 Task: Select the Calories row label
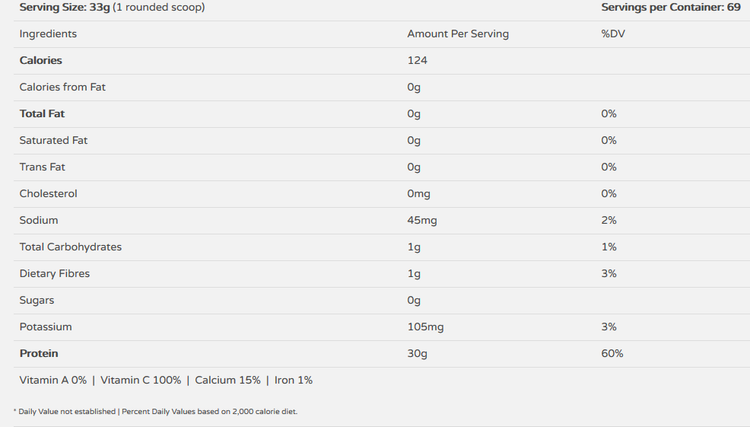[41, 60]
